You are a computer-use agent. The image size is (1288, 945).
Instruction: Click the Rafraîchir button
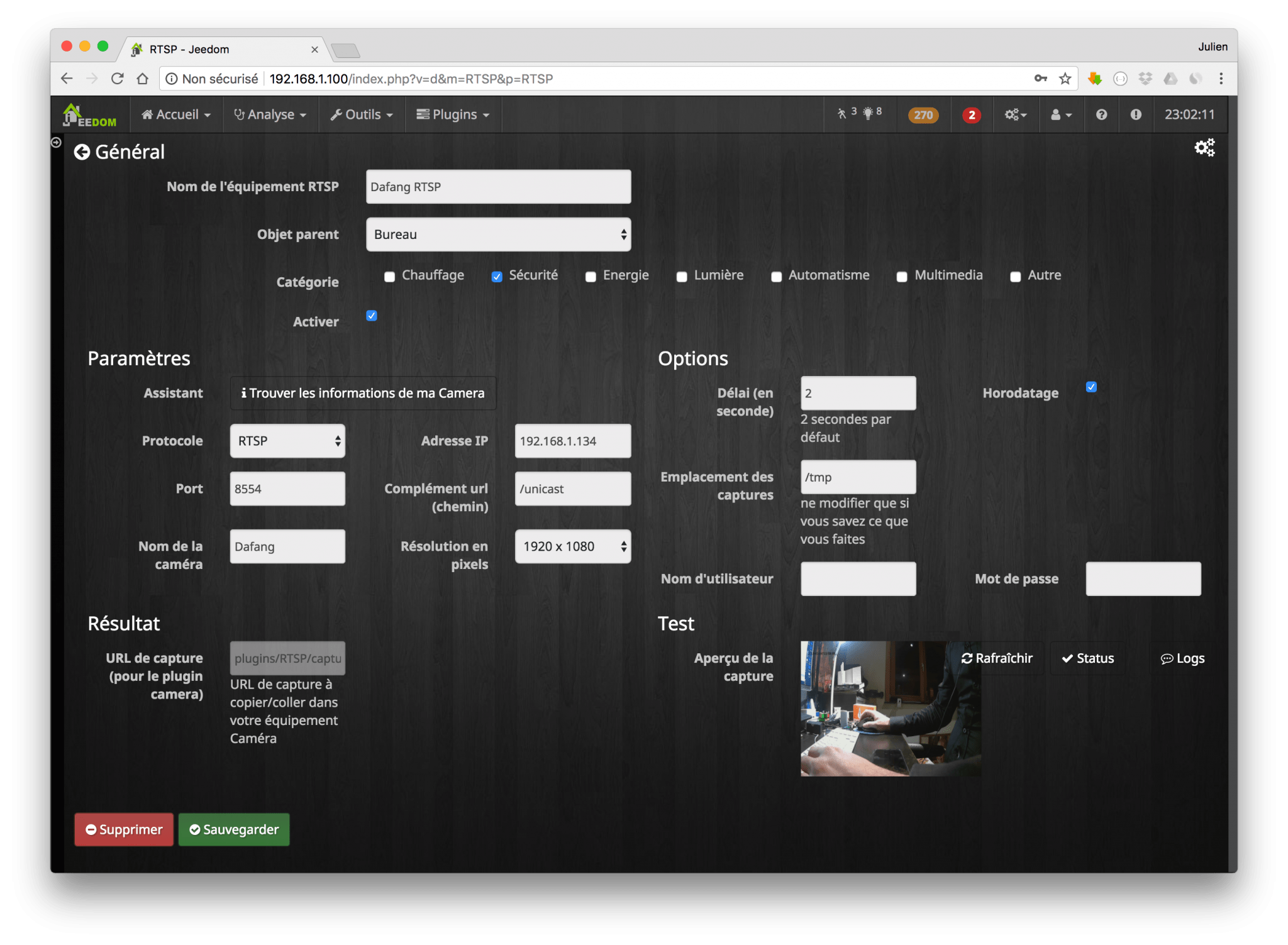[x=997, y=658]
